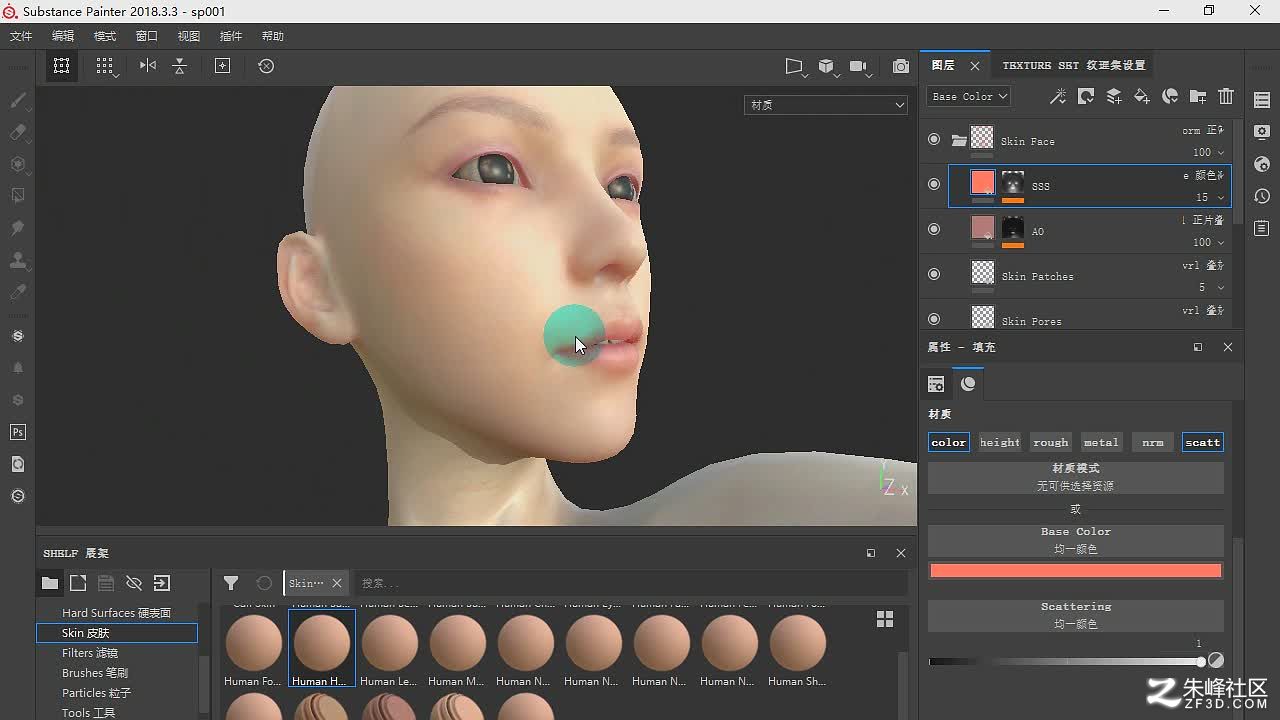Switch to TEXTURE SET 纹理集设置 tab
This screenshot has height=720, width=1280.
pos(1074,65)
